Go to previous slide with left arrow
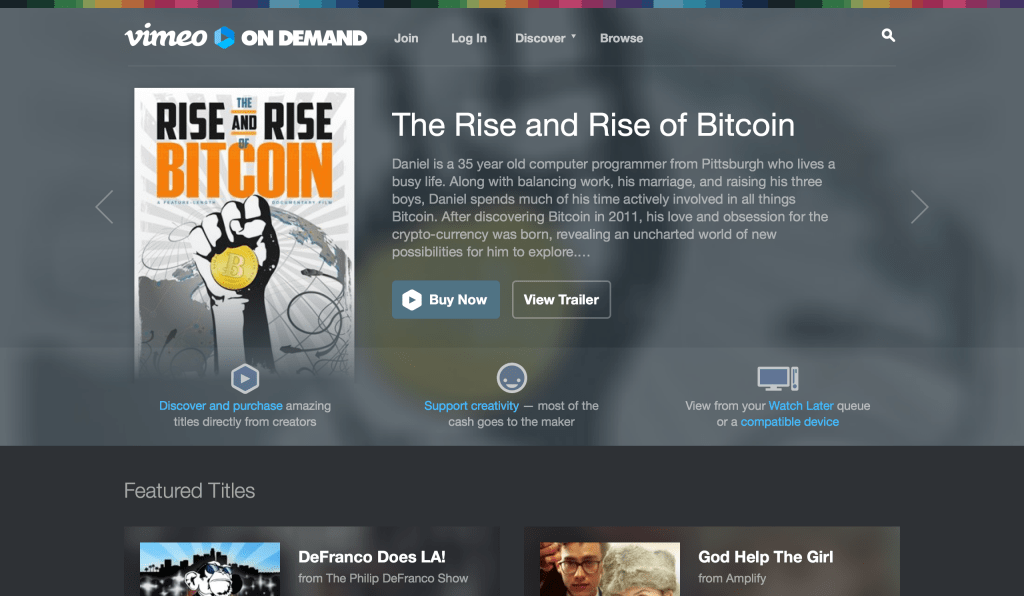The height and width of the screenshot is (596, 1024). tap(104, 207)
